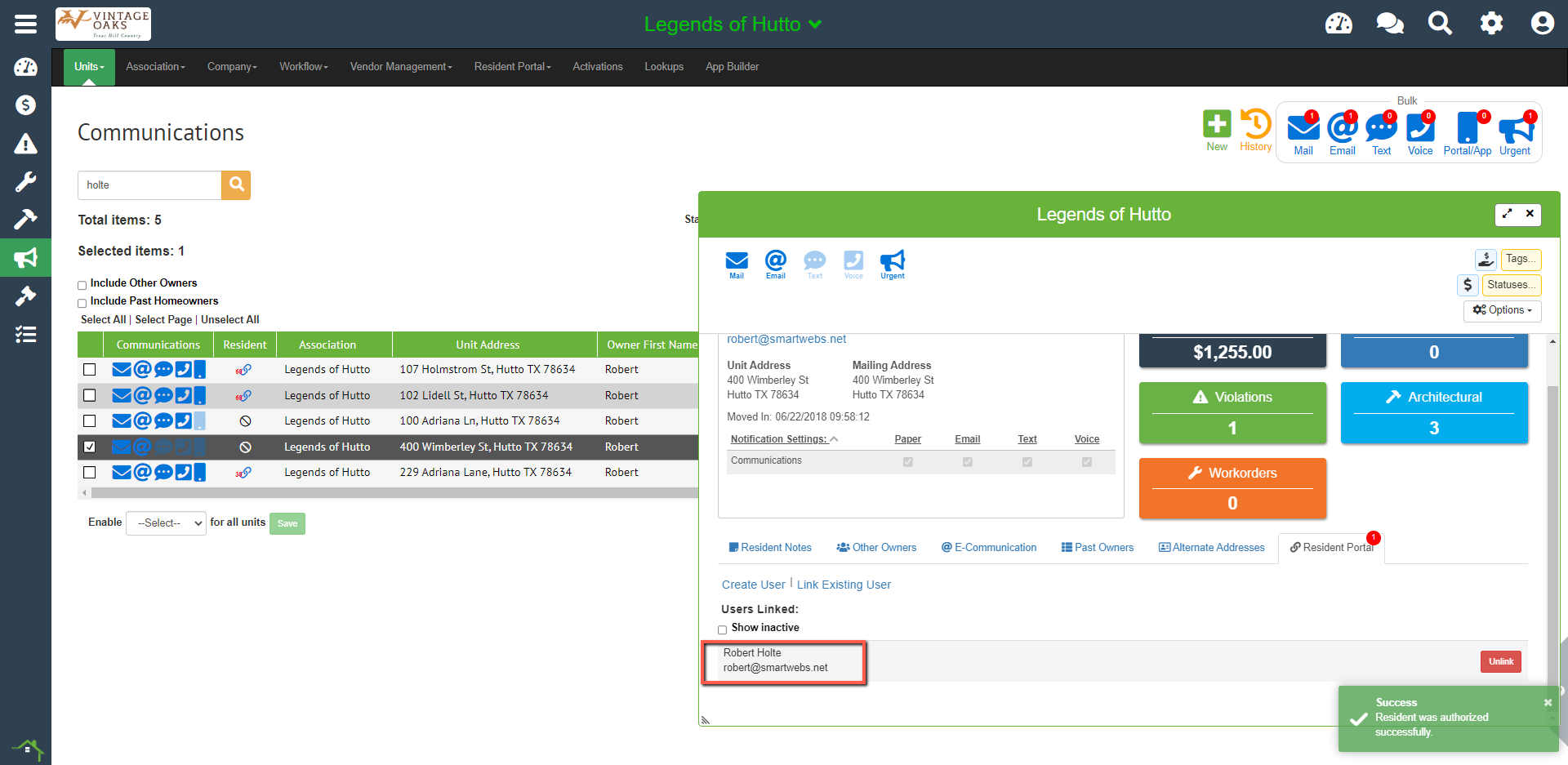Open the Association menu dropdown
The image size is (1568, 765).
[x=155, y=67]
